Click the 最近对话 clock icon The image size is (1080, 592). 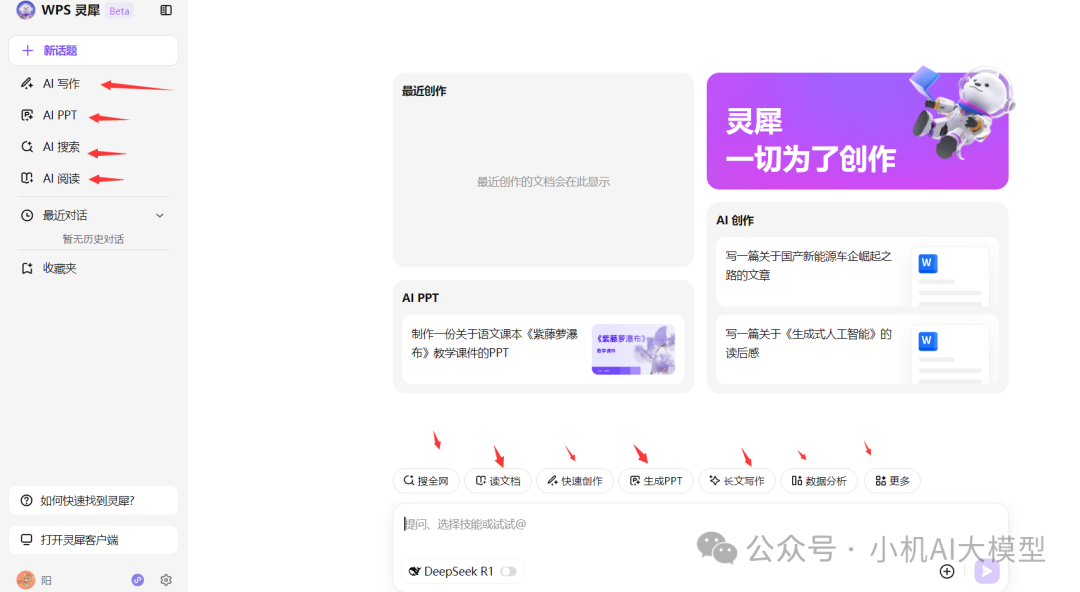pyautogui.click(x=27, y=216)
